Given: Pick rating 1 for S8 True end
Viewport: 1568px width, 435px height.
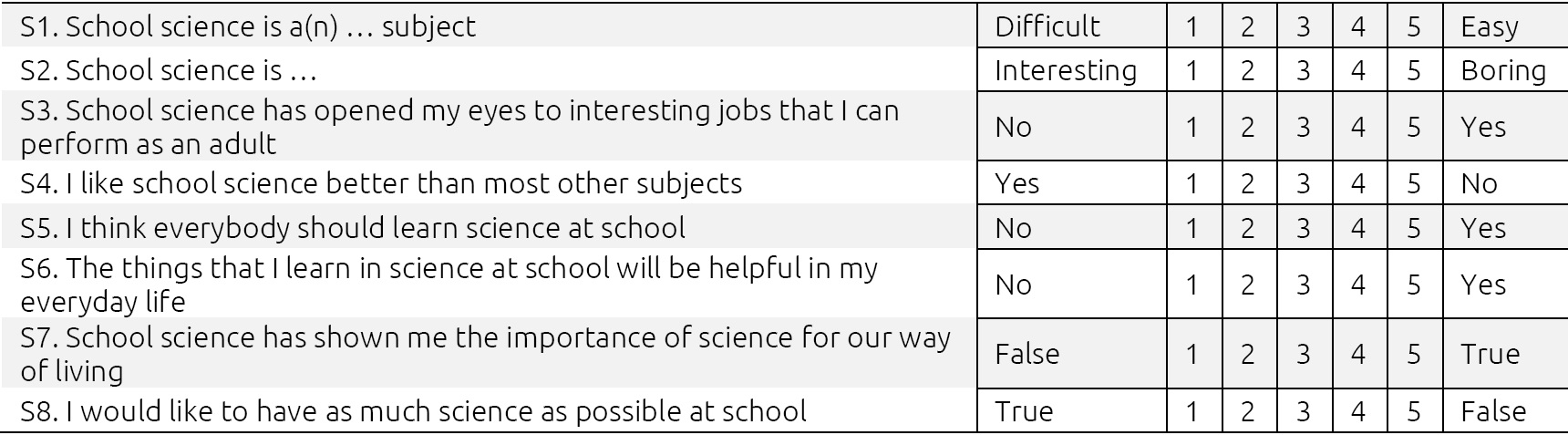Looking at the screenshot, I should coord(1191,411).
